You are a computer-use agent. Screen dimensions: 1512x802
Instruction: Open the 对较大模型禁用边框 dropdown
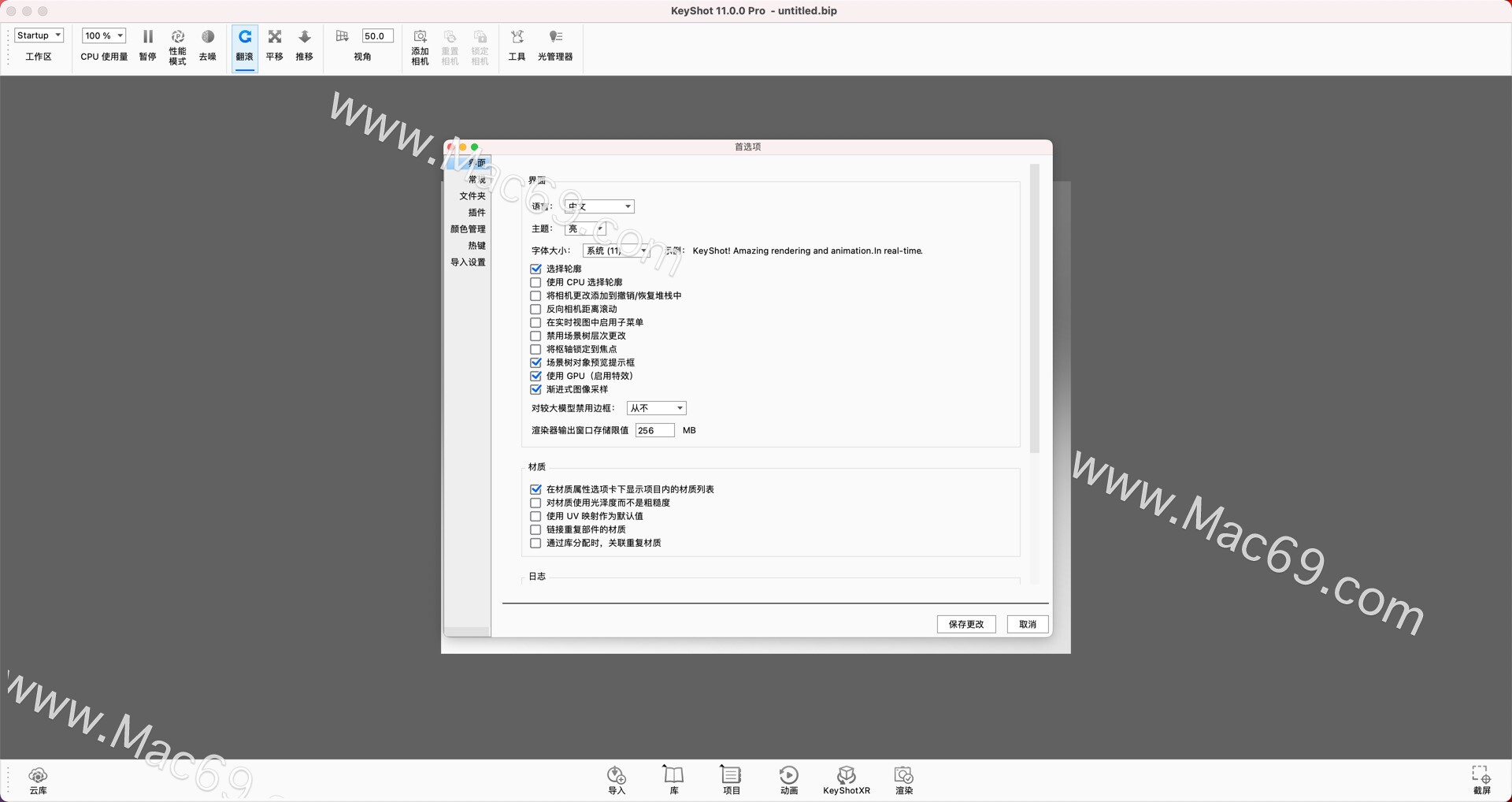point(657,408)
